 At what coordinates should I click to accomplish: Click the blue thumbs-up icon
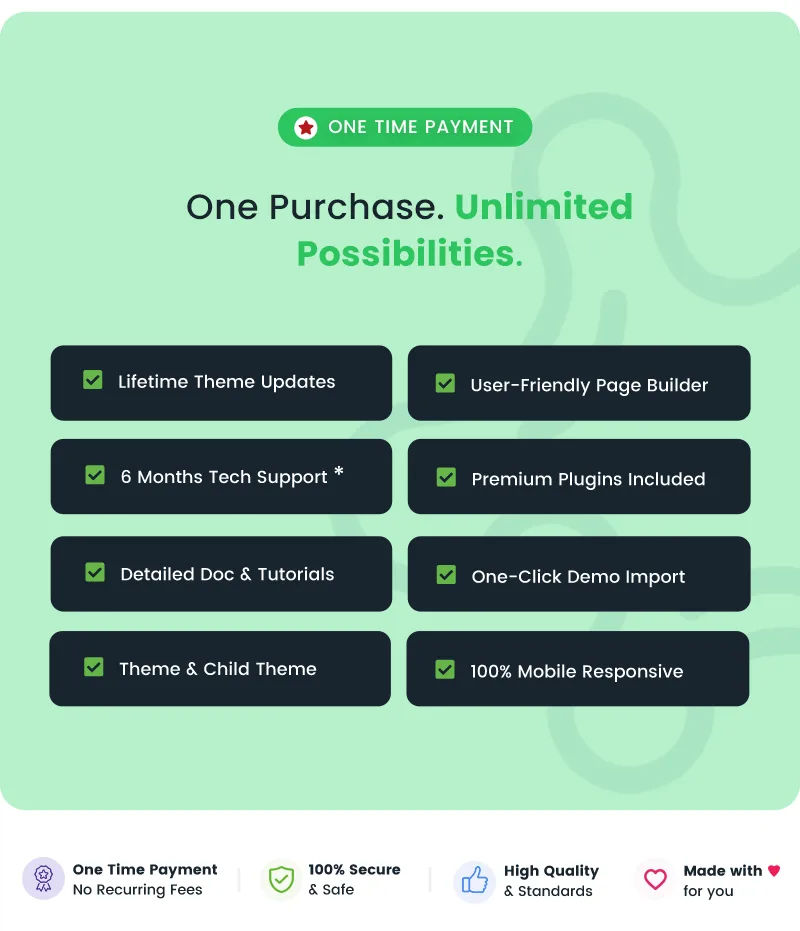click(x=475, y=881)
